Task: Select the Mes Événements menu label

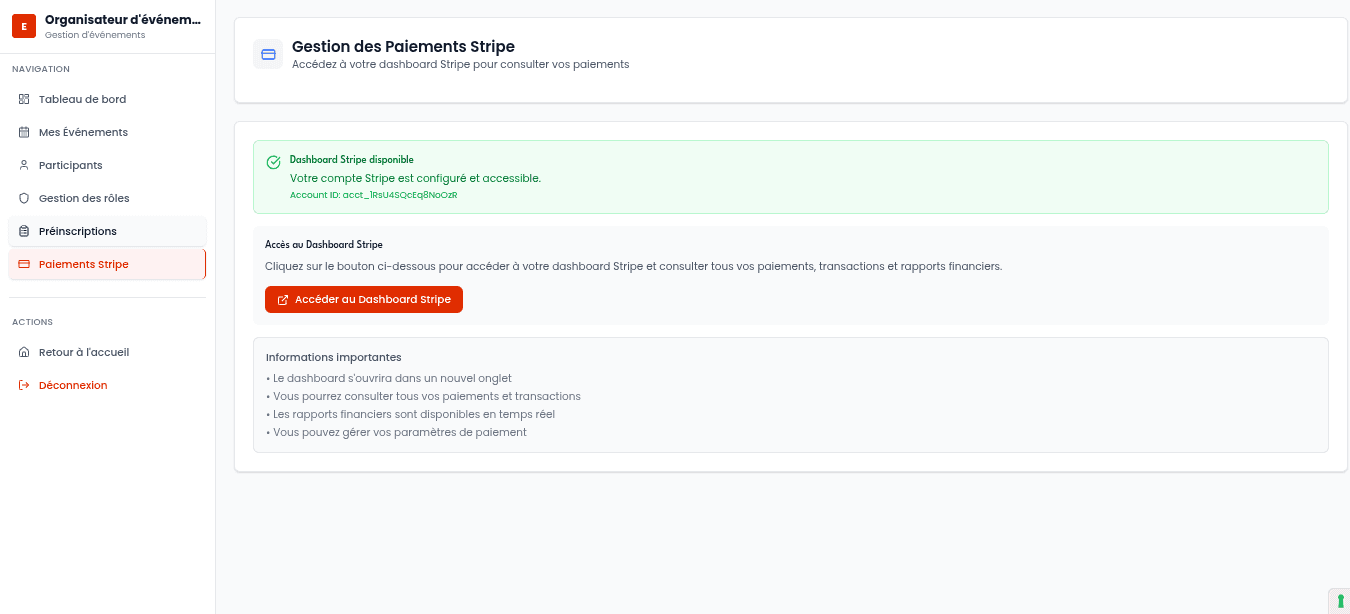Action: point(83,132)
